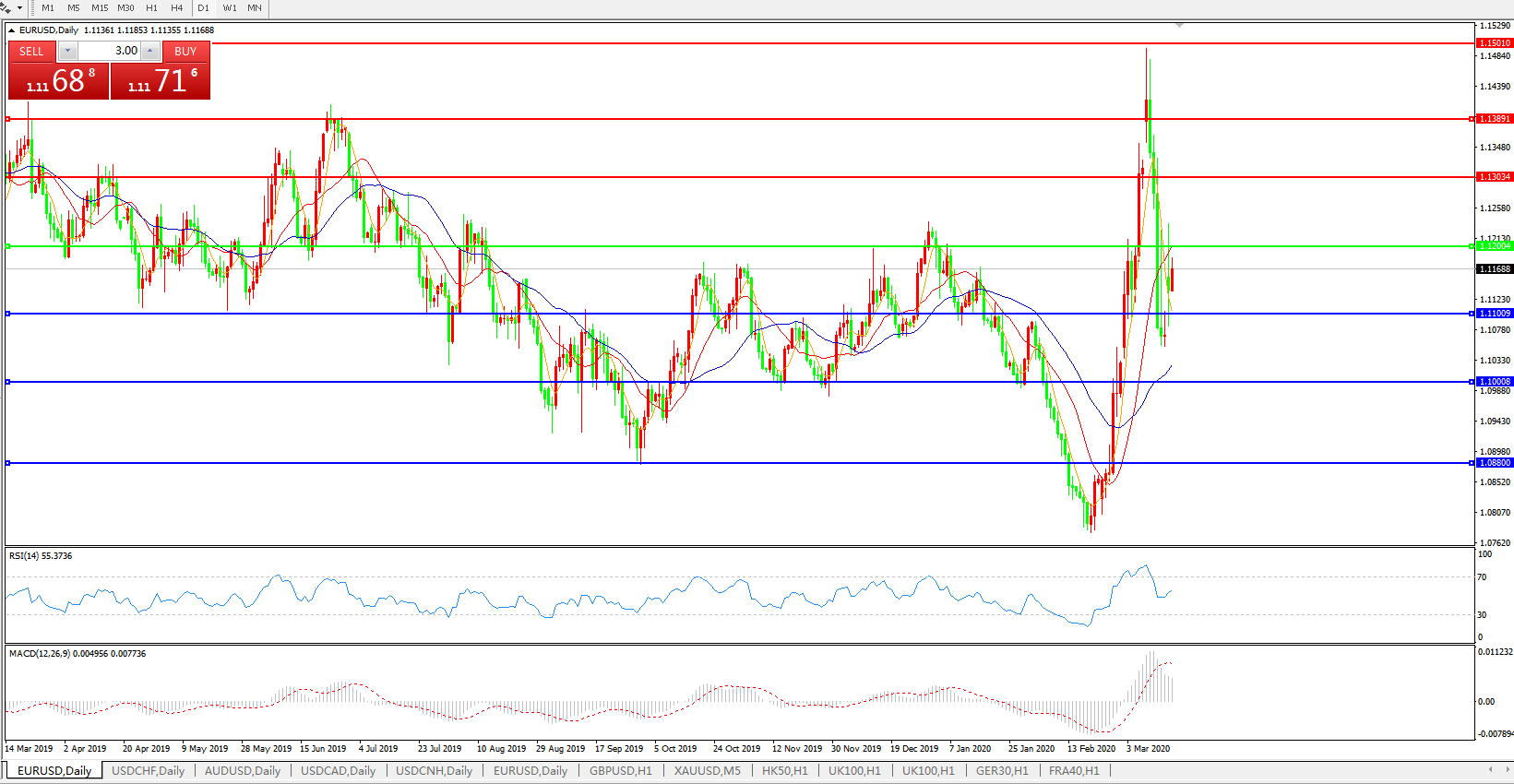Click the lot size field showing 3.00
Screen dimensions: 1514x784
109,51
